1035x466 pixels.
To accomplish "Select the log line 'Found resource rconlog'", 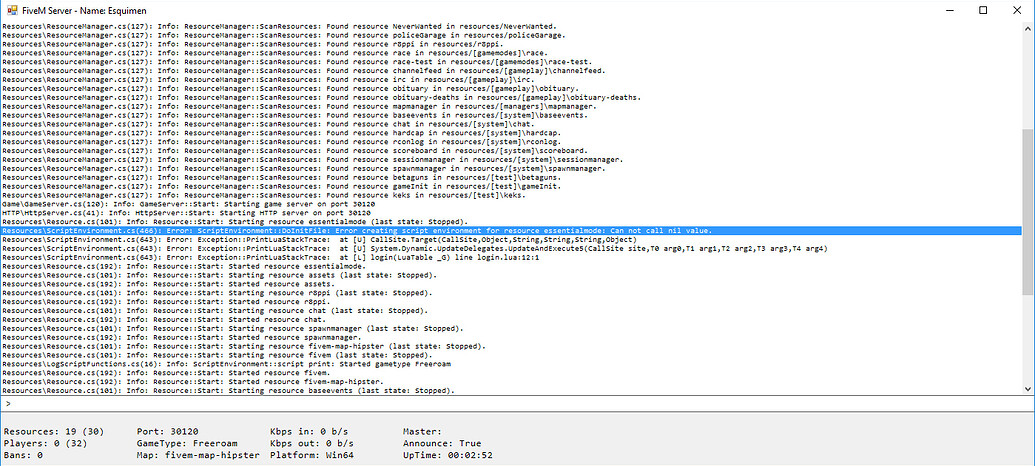I will click(x=281, y=142).
